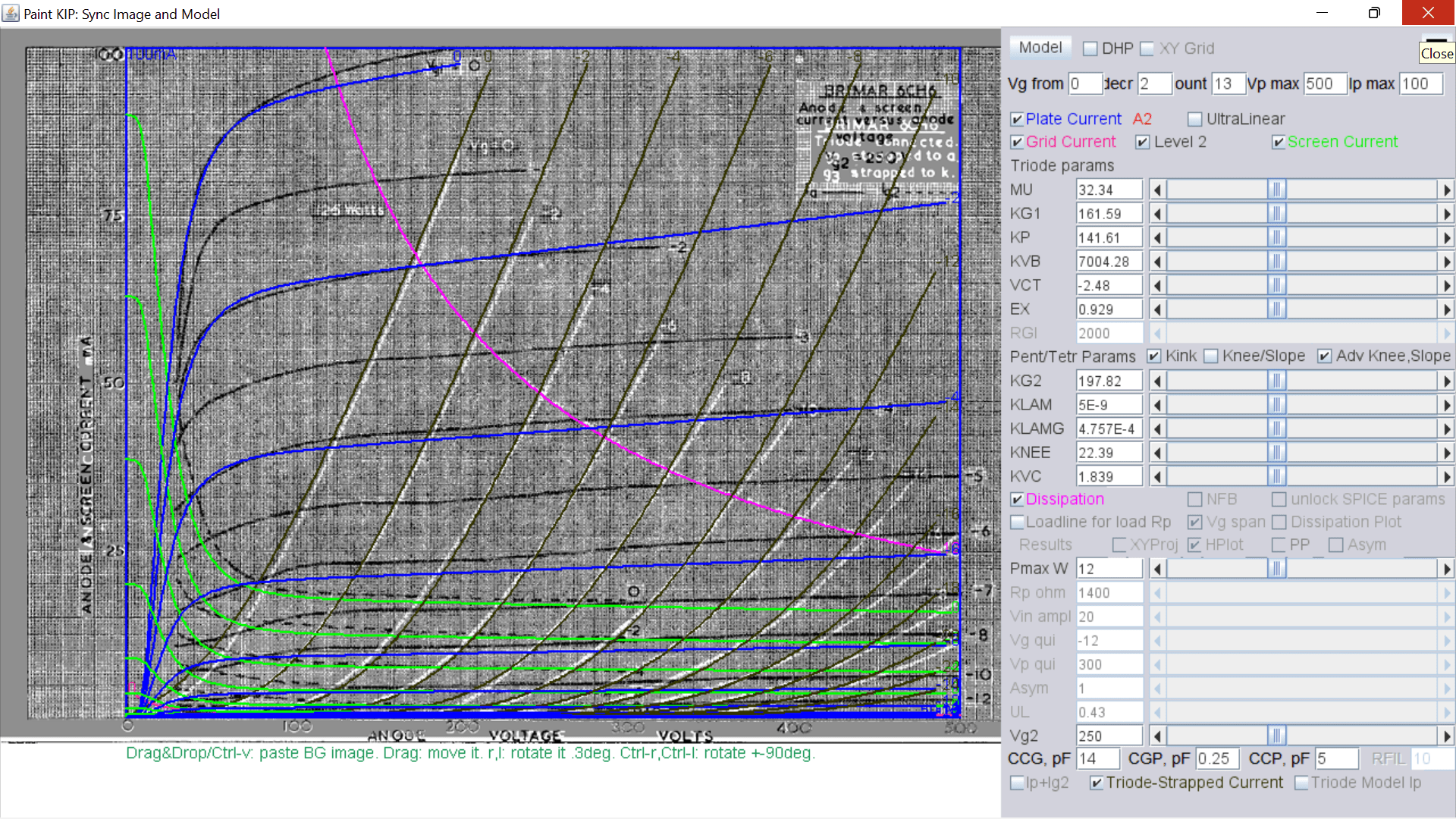Enable Loadline for load Rp checkbox
This screenshot has height=819, width=1456.
pyautogui.click(x=1018, y=522)
